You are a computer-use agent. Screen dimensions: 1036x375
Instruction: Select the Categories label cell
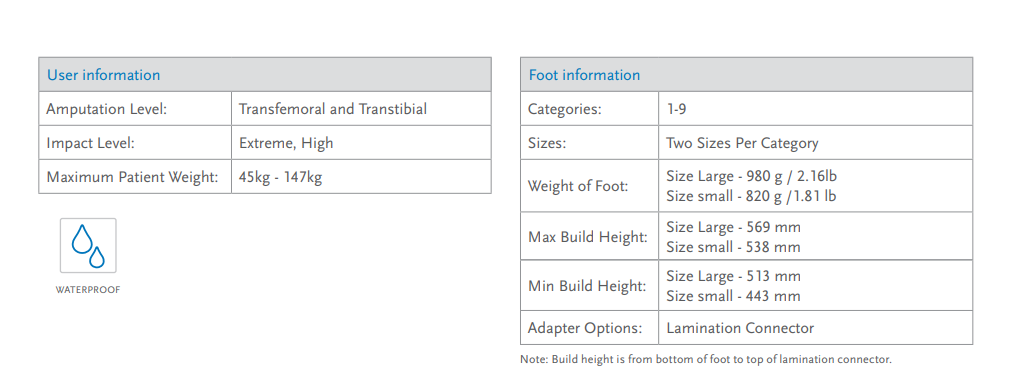coord(589,108)
